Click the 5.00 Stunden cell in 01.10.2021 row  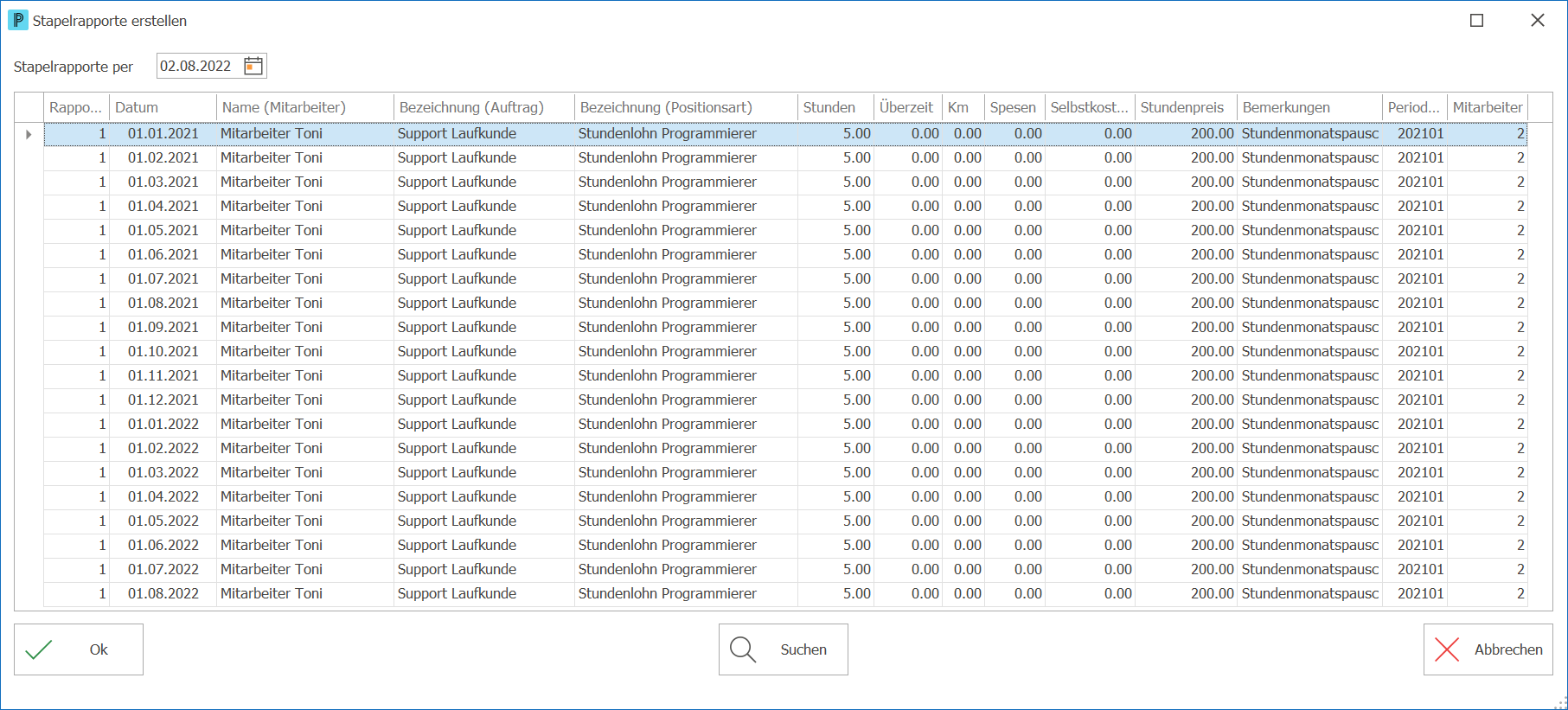tap(835, 351)
